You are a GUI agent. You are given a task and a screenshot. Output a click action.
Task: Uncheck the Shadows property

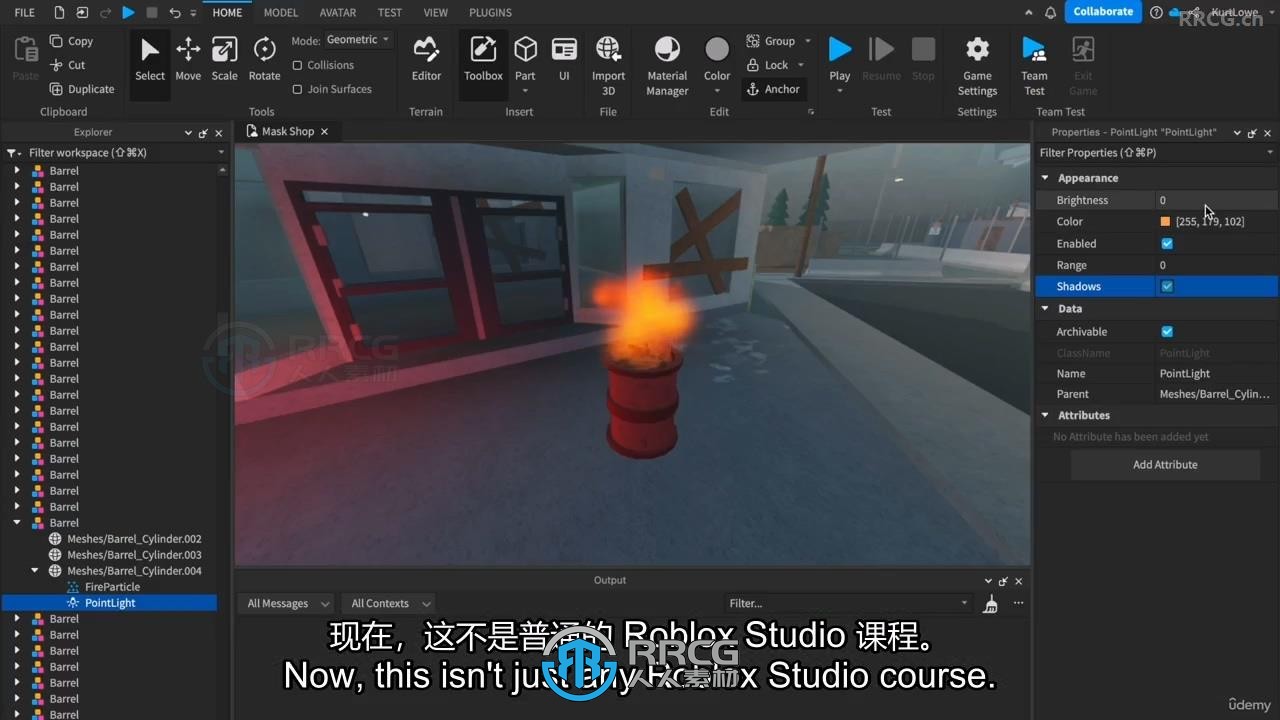pos(1167,286)
